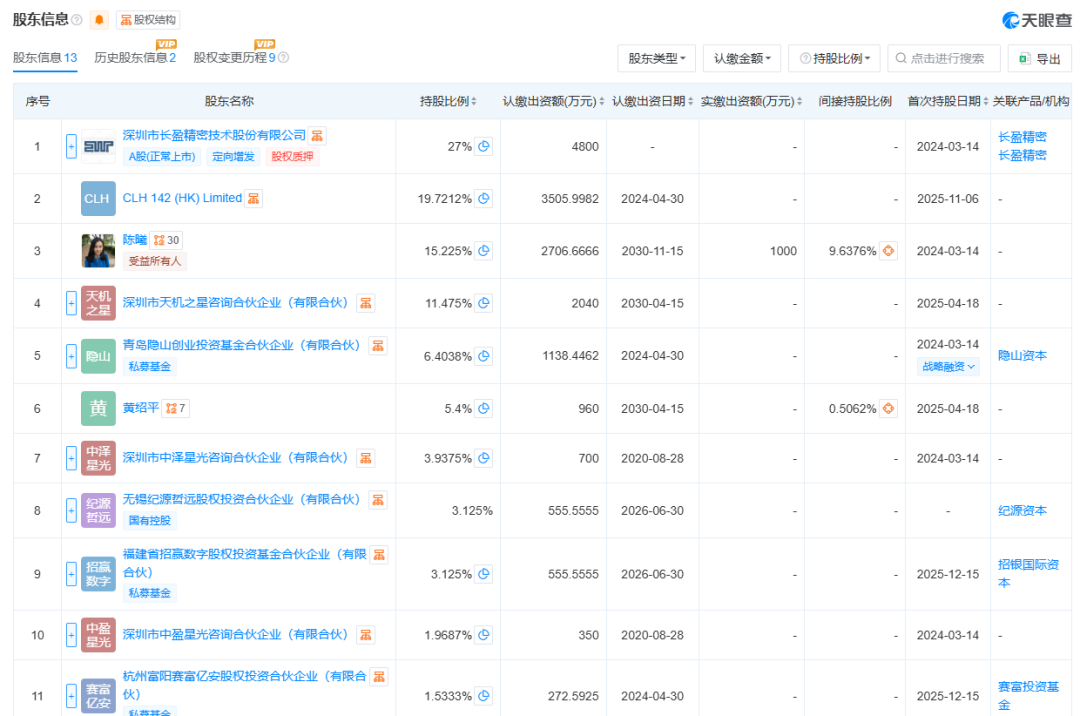Image resolution: width=1080 pixels, height=716 pixels.
Task: Click the 天眼查 logo
Action: [x=1037, y=21]
